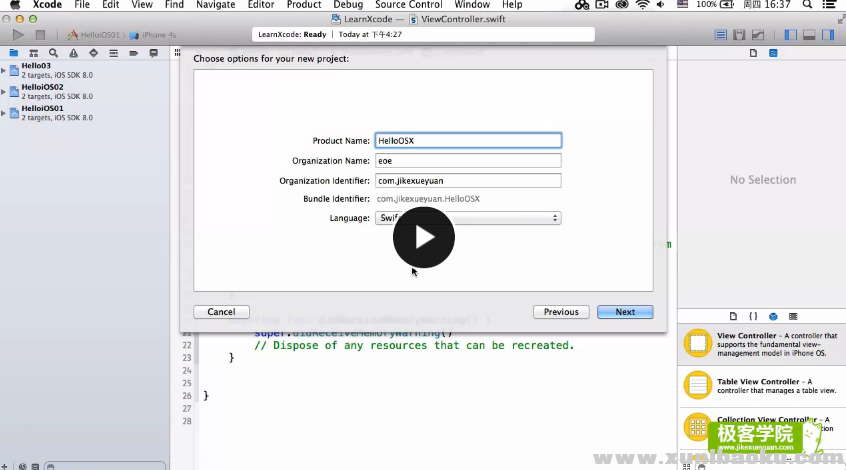The image size is (846, 470).
Task: Expand the HelloiOS02 project tree
Action: 4,91
